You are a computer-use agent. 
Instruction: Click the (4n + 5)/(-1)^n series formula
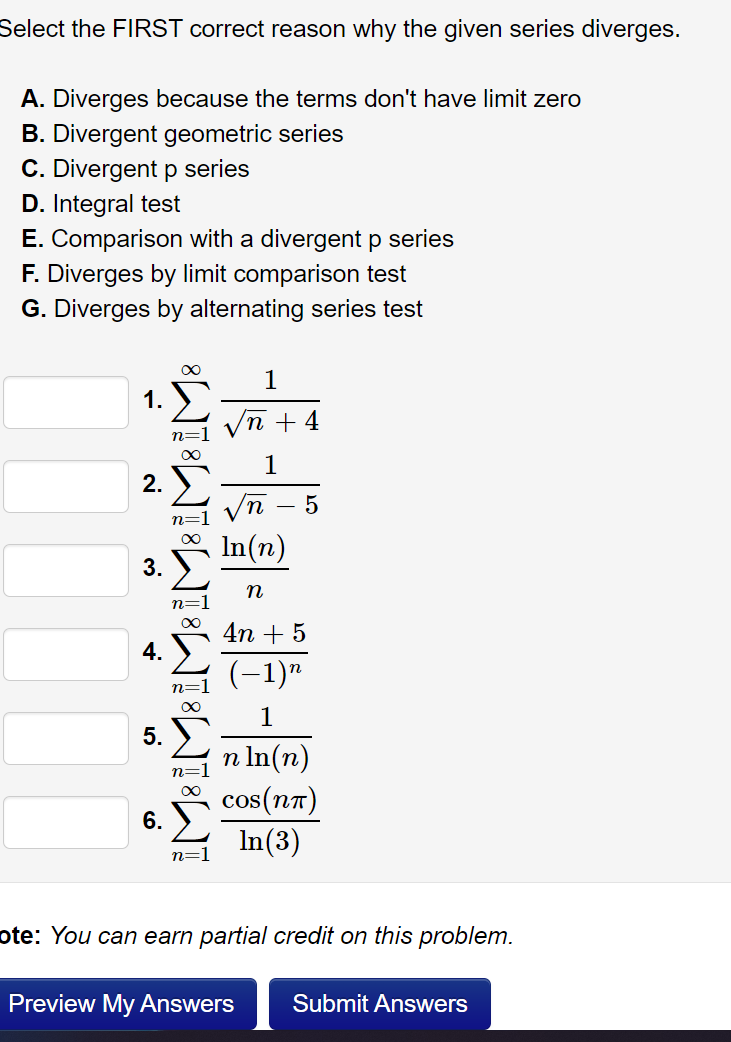coord(239,655)
